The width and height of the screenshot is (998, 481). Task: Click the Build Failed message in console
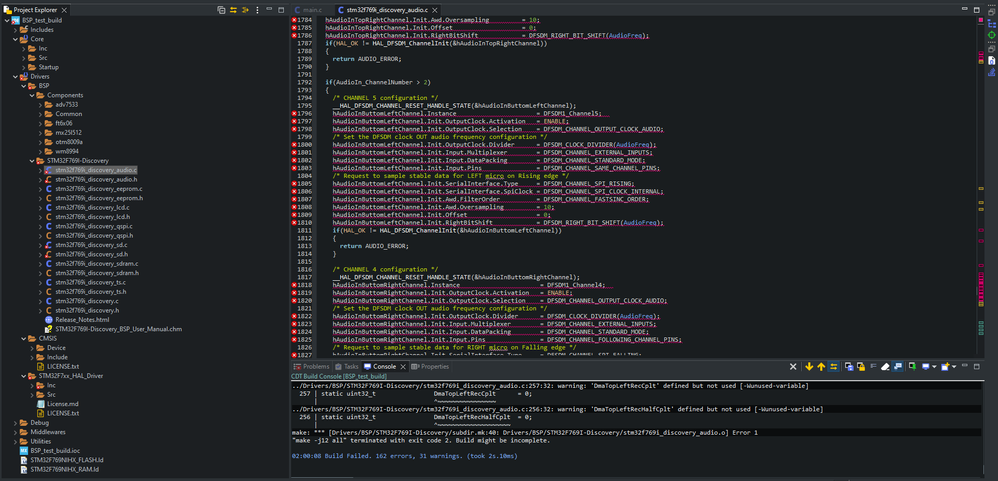click(404, 456)
